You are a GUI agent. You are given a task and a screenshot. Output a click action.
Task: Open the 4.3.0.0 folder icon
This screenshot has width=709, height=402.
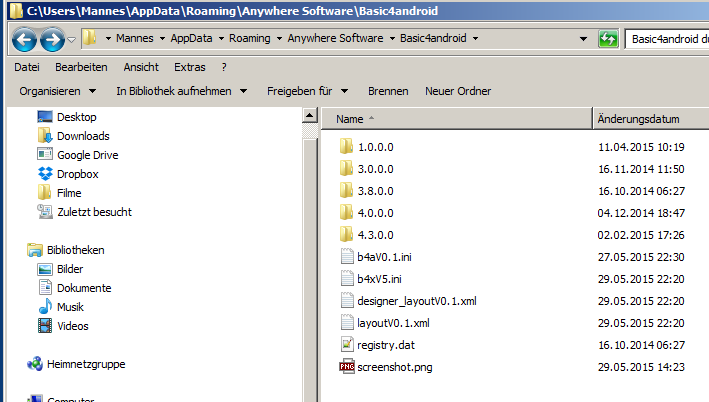click(346, 235)
